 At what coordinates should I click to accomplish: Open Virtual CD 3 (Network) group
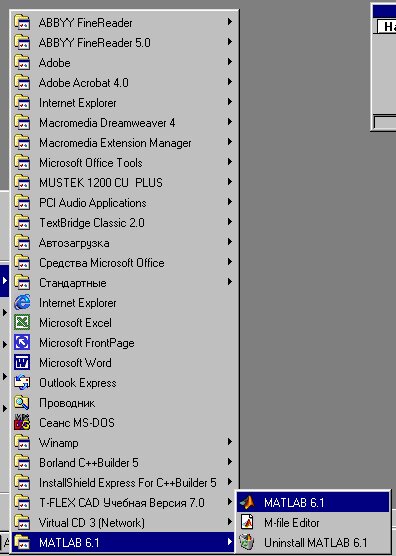(x=125, y=523)
